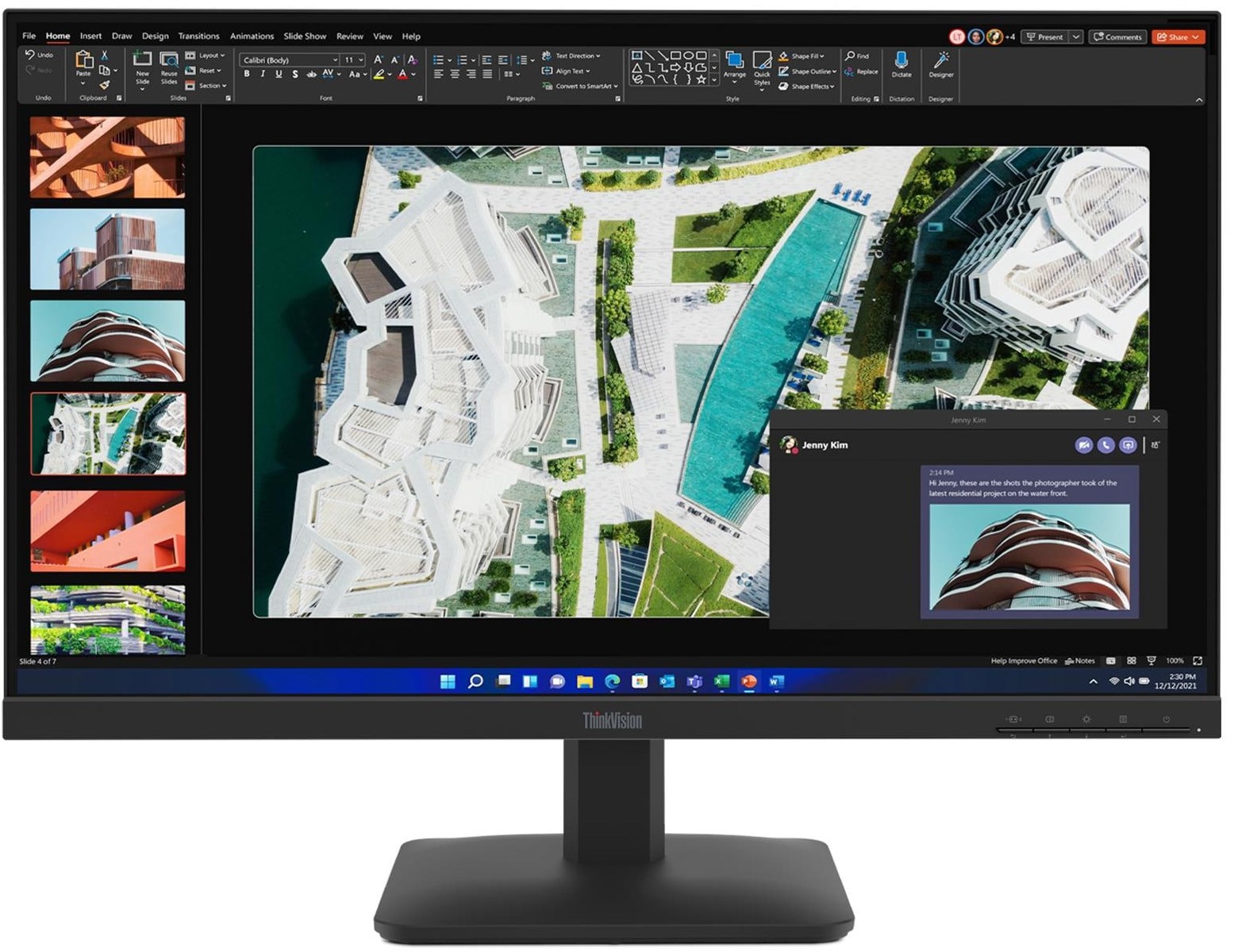Toggle italic formatting

click(263, 74)
